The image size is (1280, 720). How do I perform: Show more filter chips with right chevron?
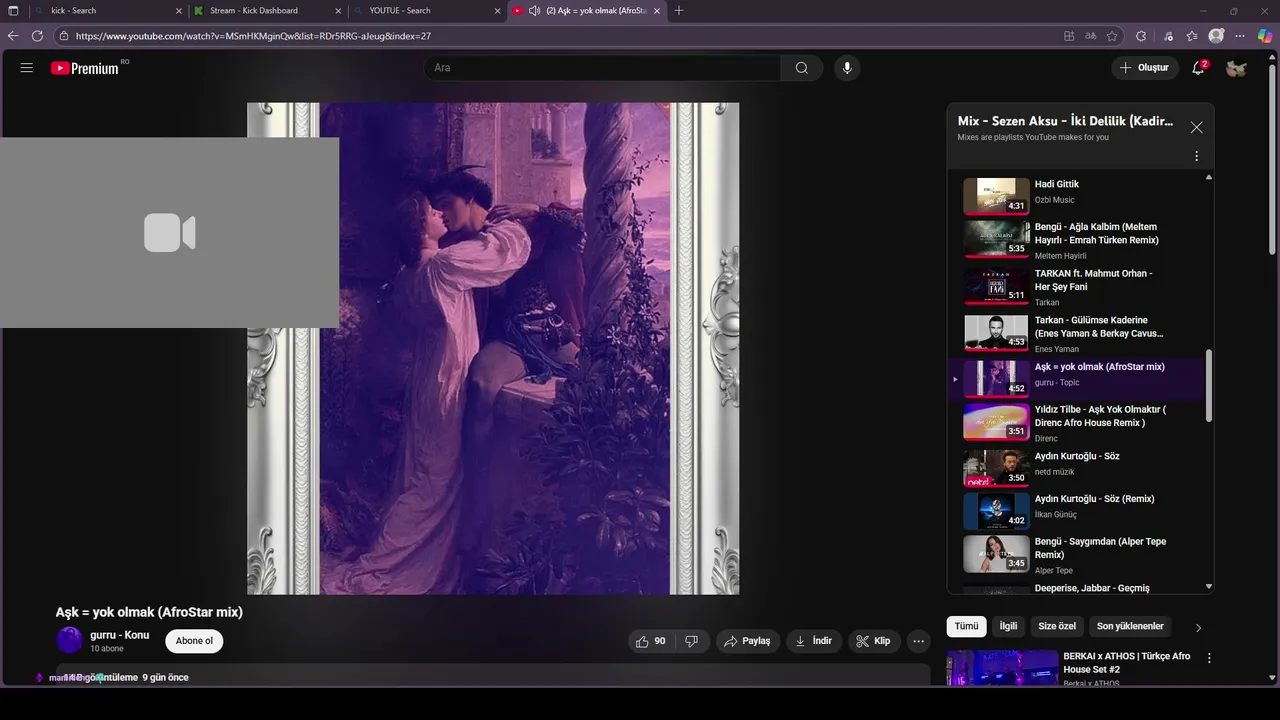1198,627
